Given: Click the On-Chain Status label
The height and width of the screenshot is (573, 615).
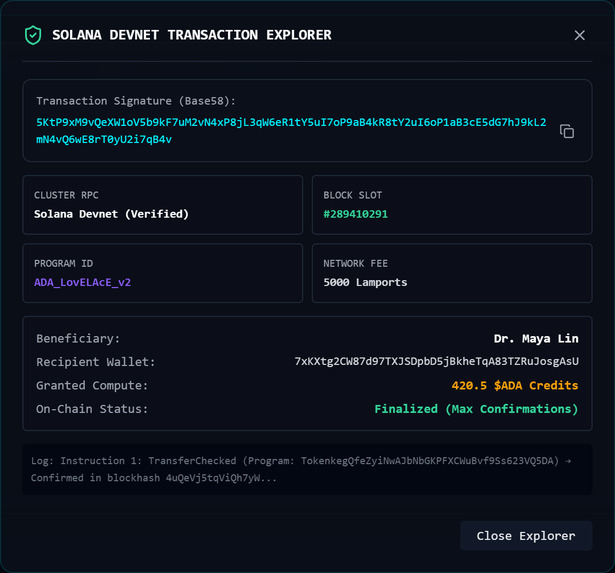Looking at the screenshot, I should [92, 409].
